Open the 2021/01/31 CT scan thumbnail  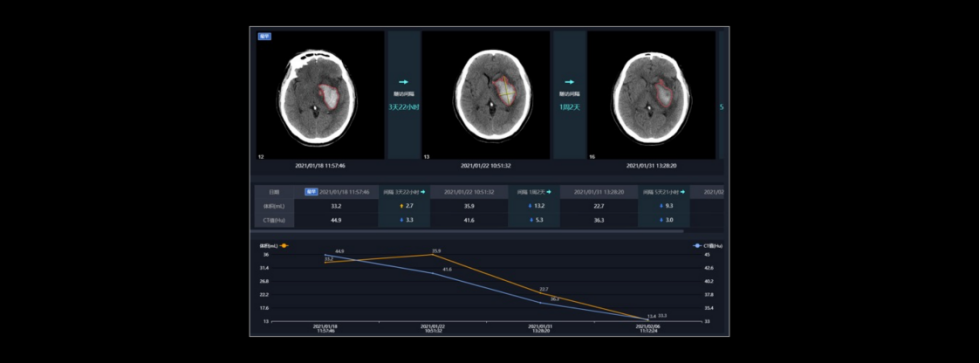point(651,95)
